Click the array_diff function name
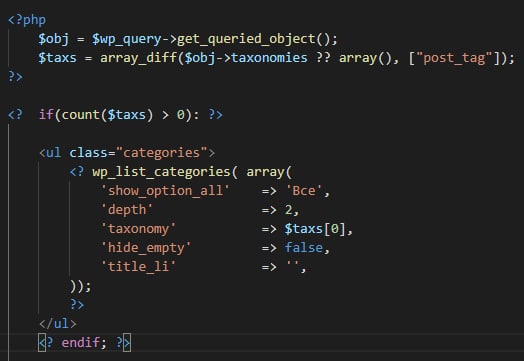This screenshot has height=361, width=524. point(138,58)
